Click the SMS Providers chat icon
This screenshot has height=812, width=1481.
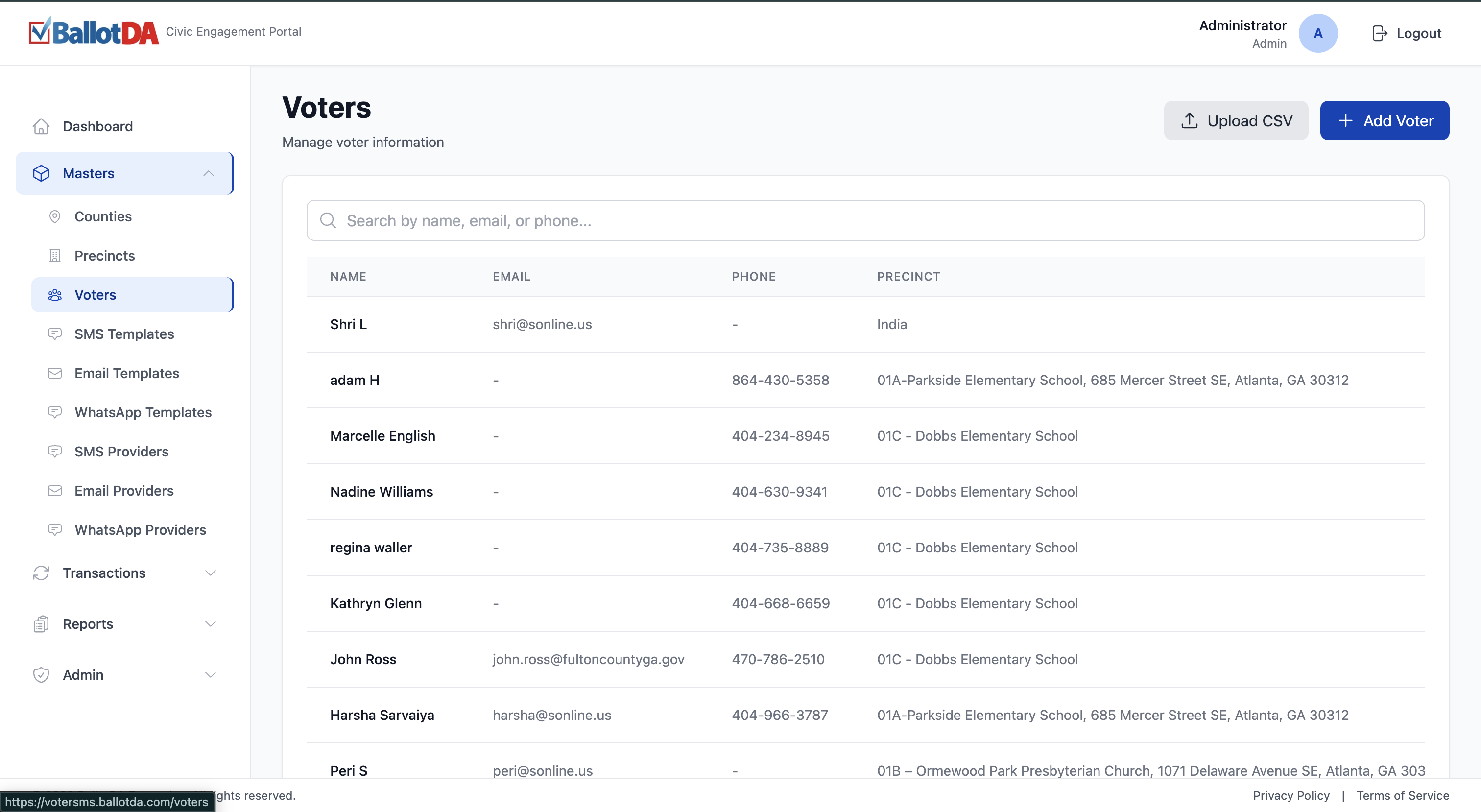point(55,451)
